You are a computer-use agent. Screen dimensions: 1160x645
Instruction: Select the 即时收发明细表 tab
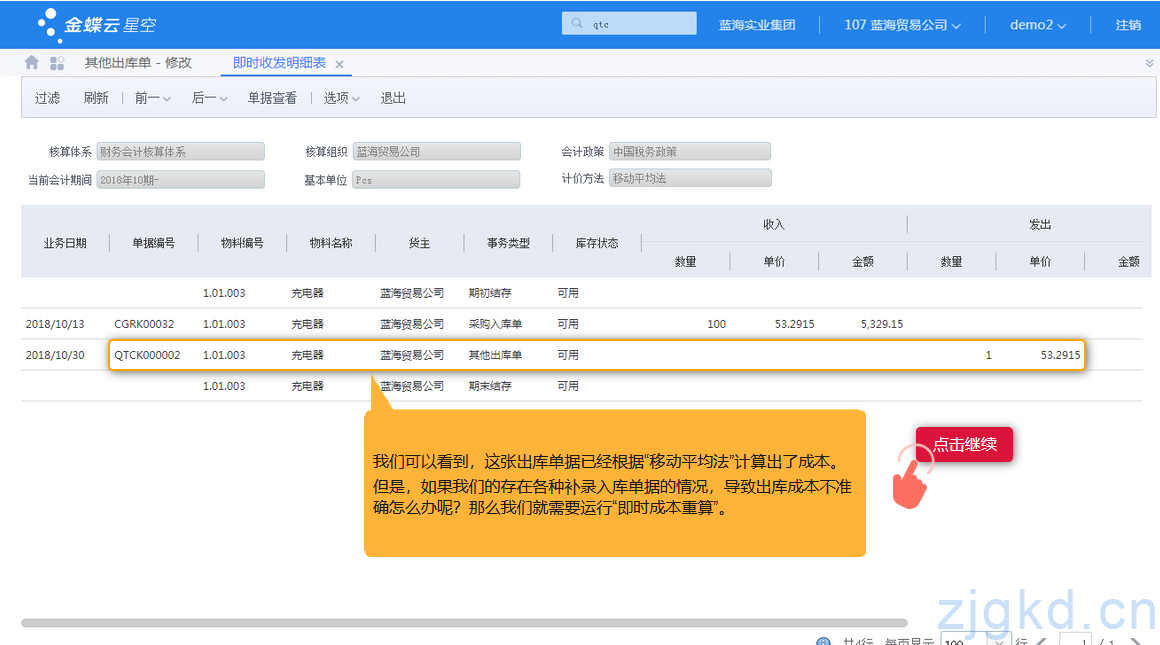coord(279,63)
